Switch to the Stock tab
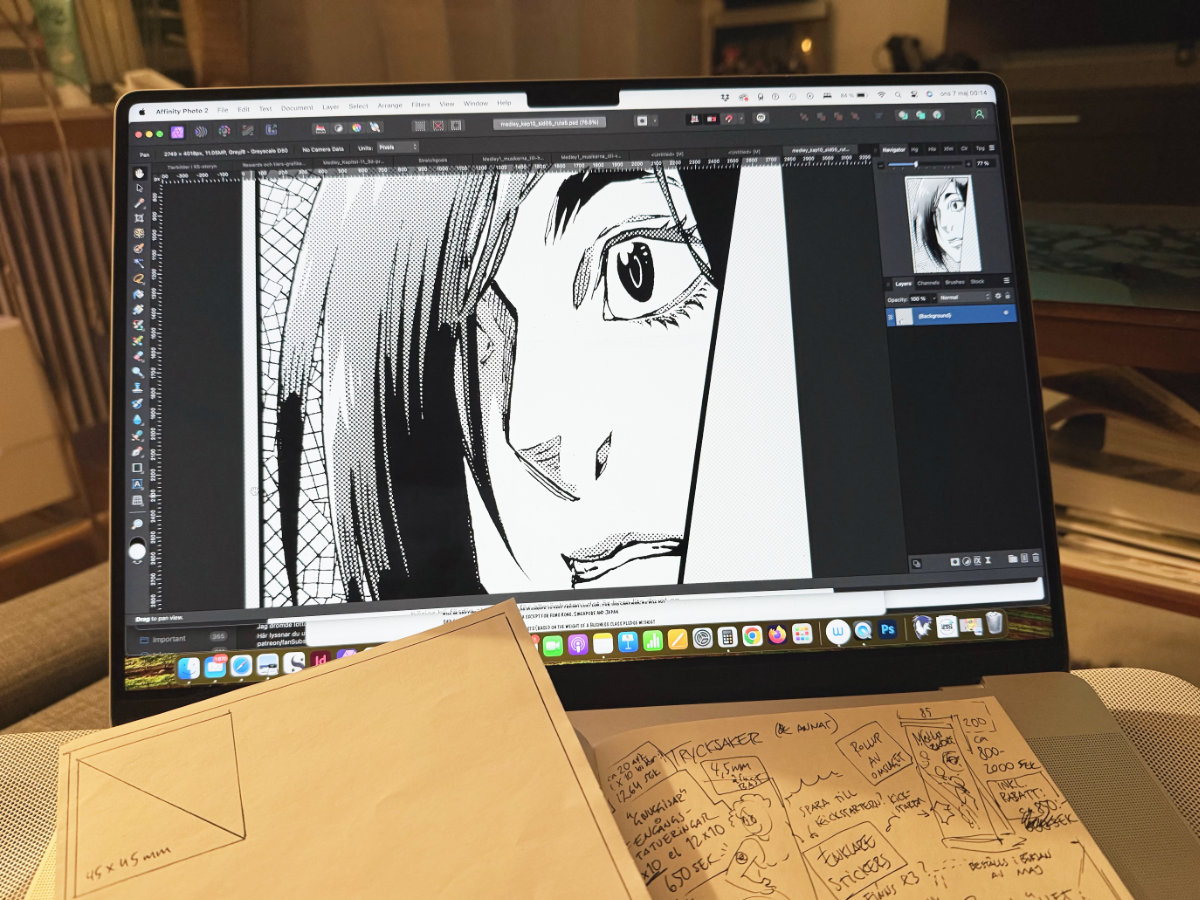The width and height of the screenshot is (1200, 900). pyautogui.click(x=977, y=281)
